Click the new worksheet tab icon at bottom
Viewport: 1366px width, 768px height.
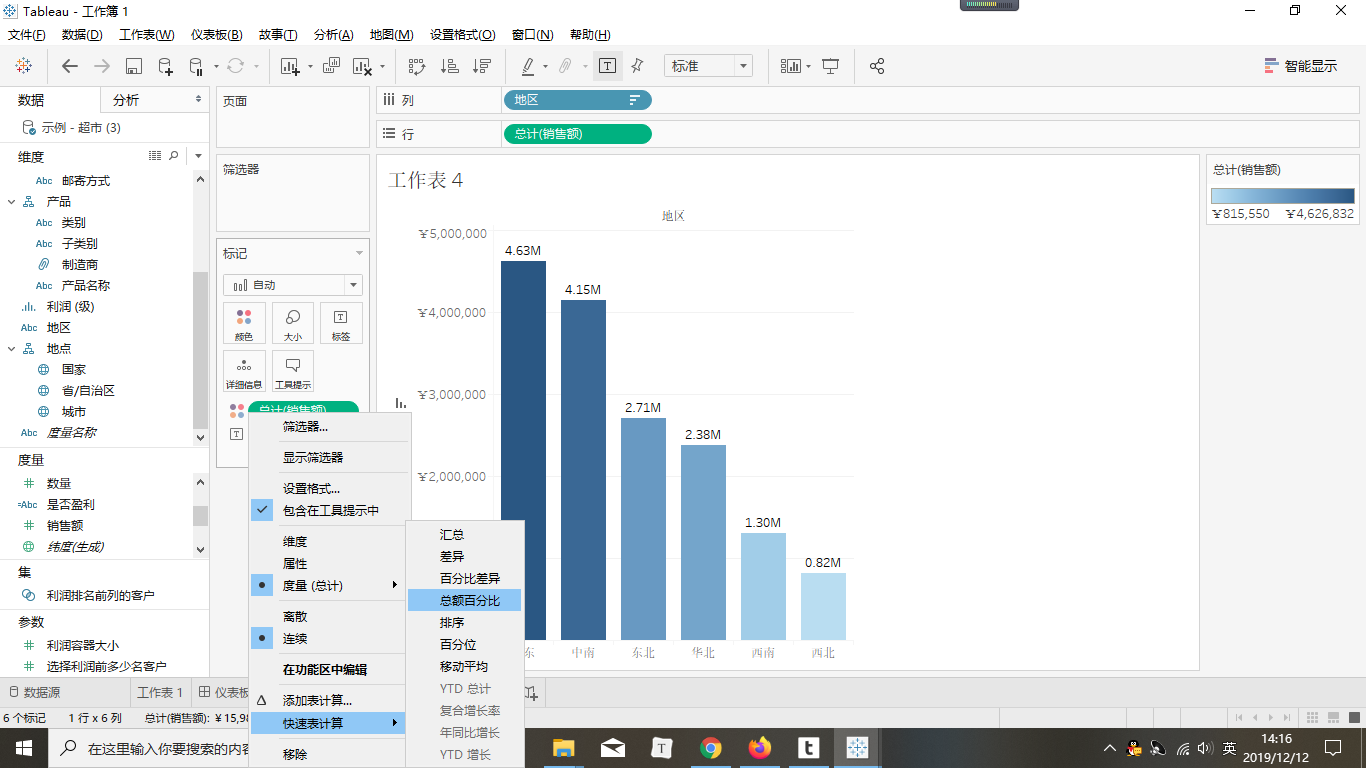pos(532,692)
